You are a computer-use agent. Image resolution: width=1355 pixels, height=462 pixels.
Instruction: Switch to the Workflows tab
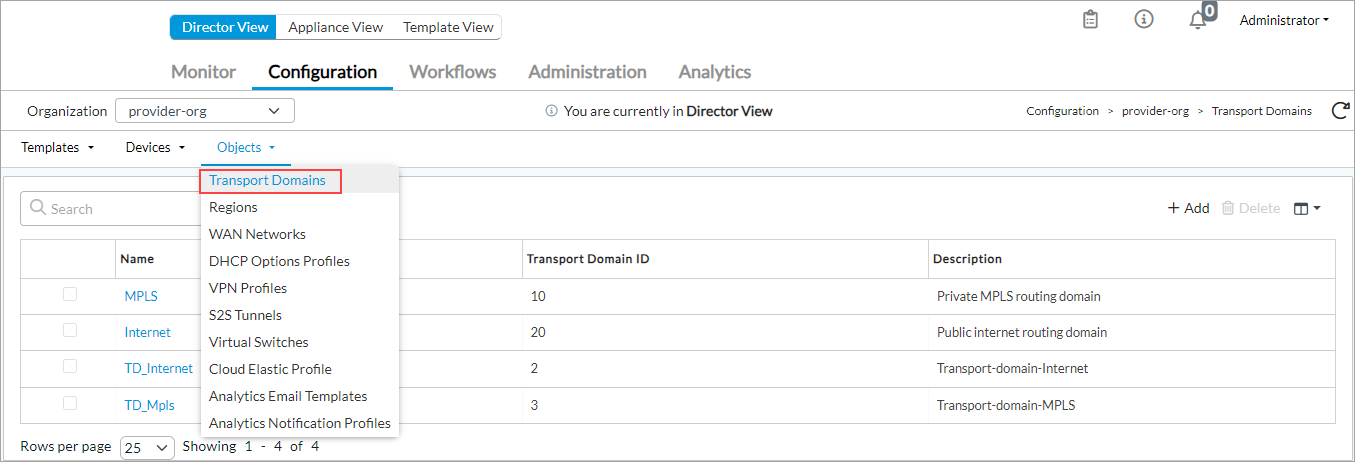452,72
